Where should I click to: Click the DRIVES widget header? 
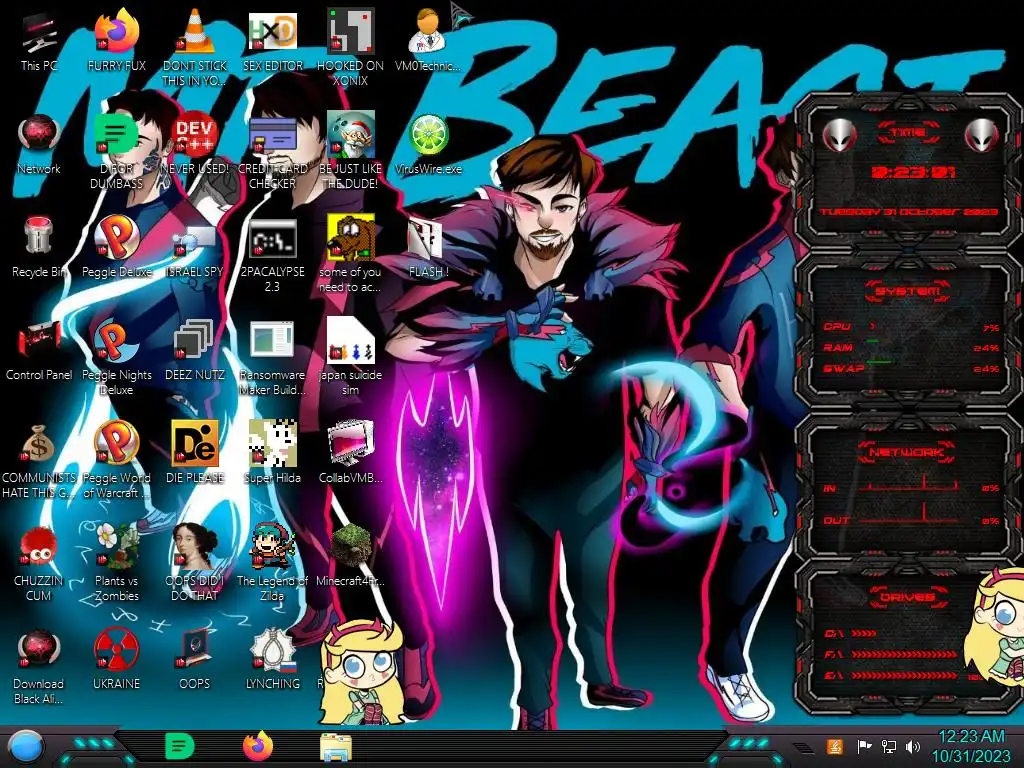[x=908, y=597]
